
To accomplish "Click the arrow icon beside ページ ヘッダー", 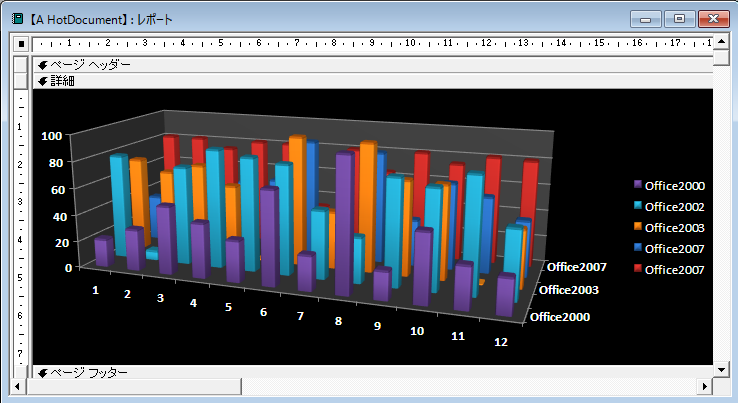I will [43, 64].
